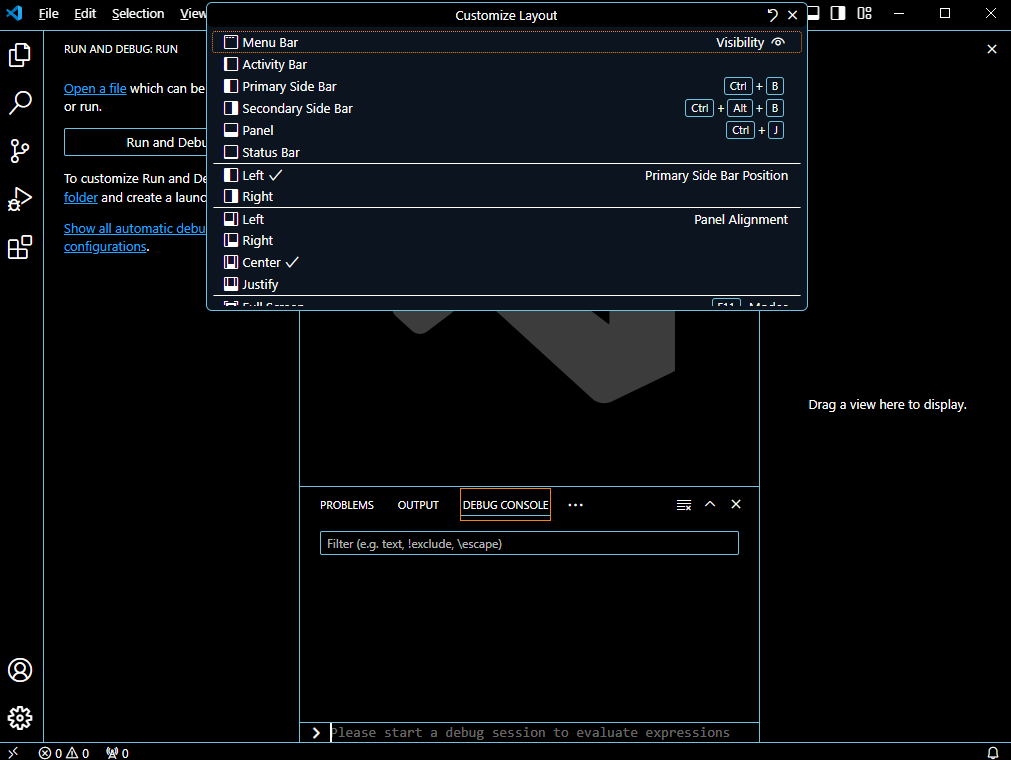Viewport: 1011px width, 760px height.
Task: Click the Open a file link
Action: pos(95,88)
